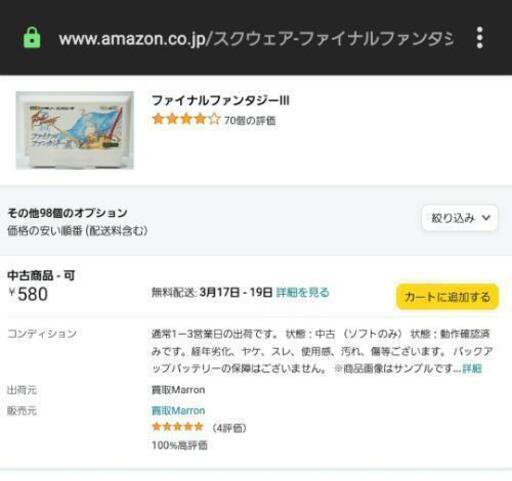Click the 中古商品 - 可 condition heading

pos(41,275)
